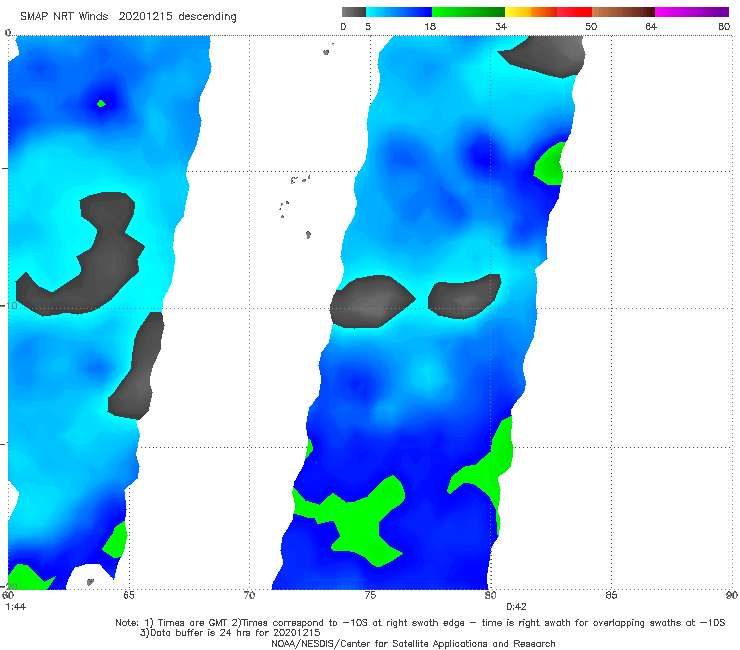Click the color bar label "50"

(x=591, y=27)
